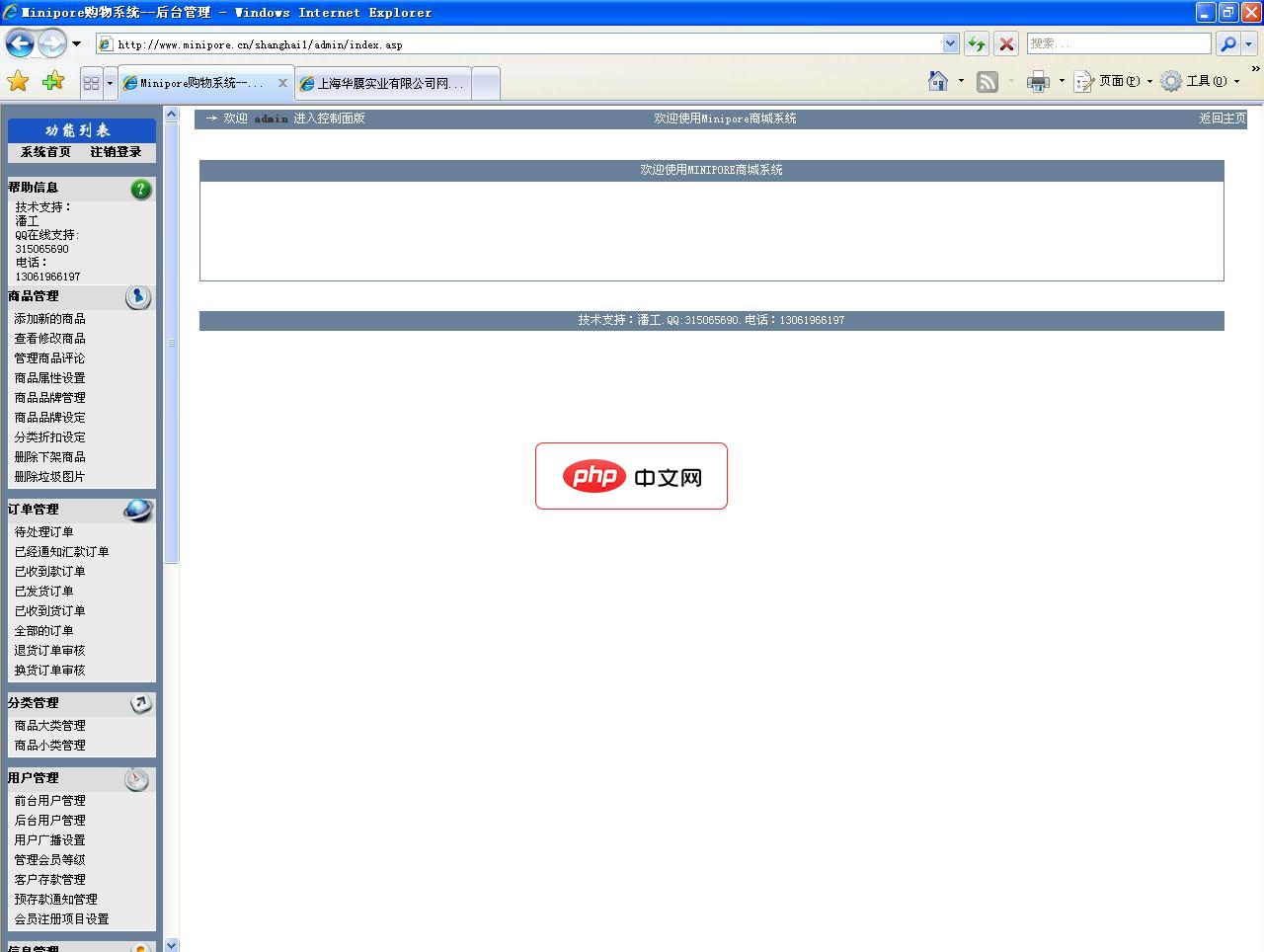Open the address bar dropdown arrow
Image resolution: width=1264 pixels, height=952 pixels.
(x=950, y=43)
